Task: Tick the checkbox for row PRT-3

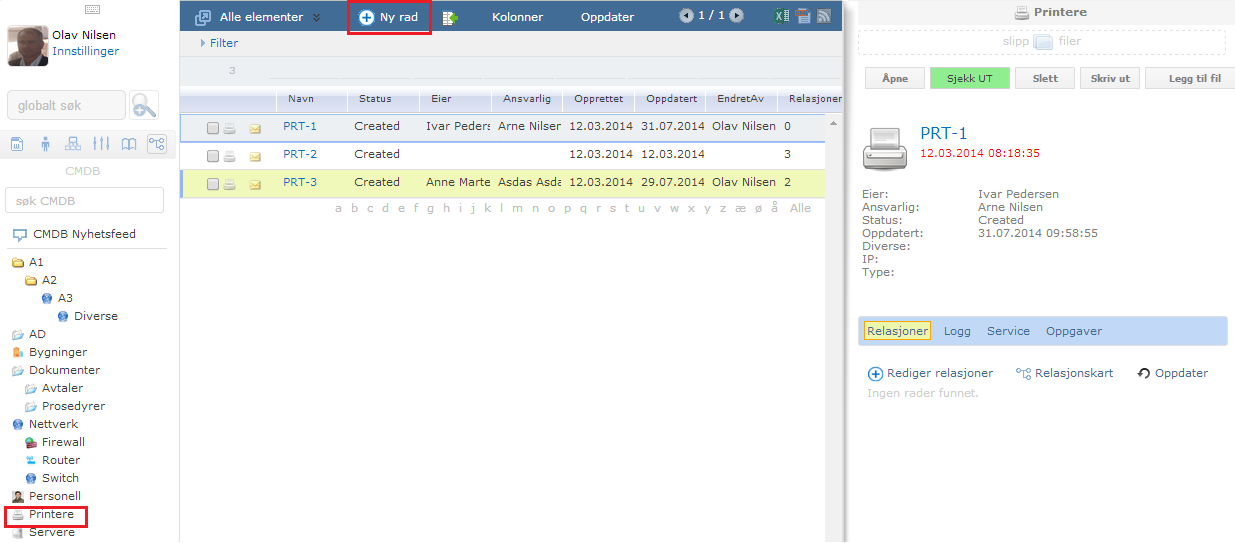Action: point(213,184)
